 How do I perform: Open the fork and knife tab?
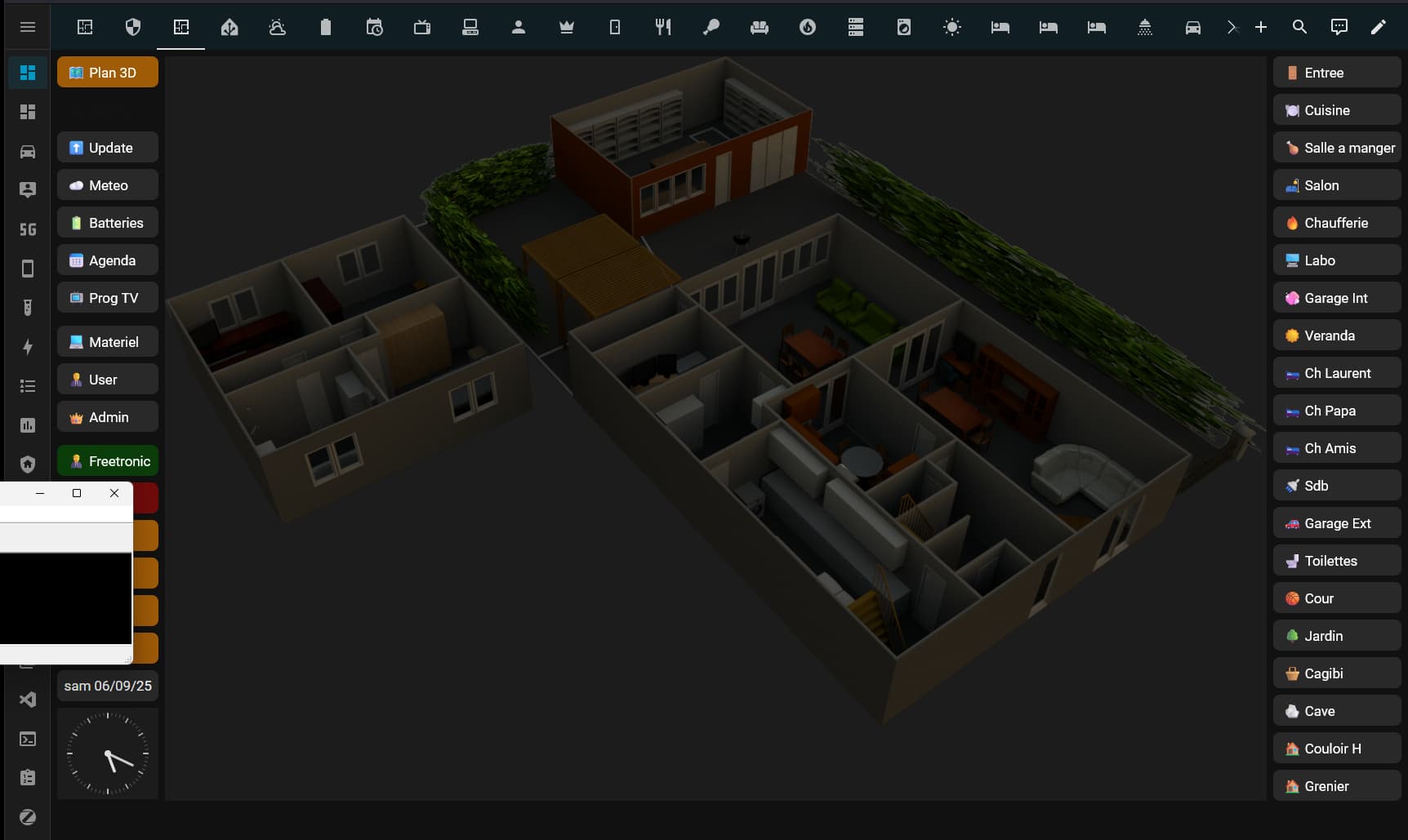pyautogui.click(x=663, y=27)
